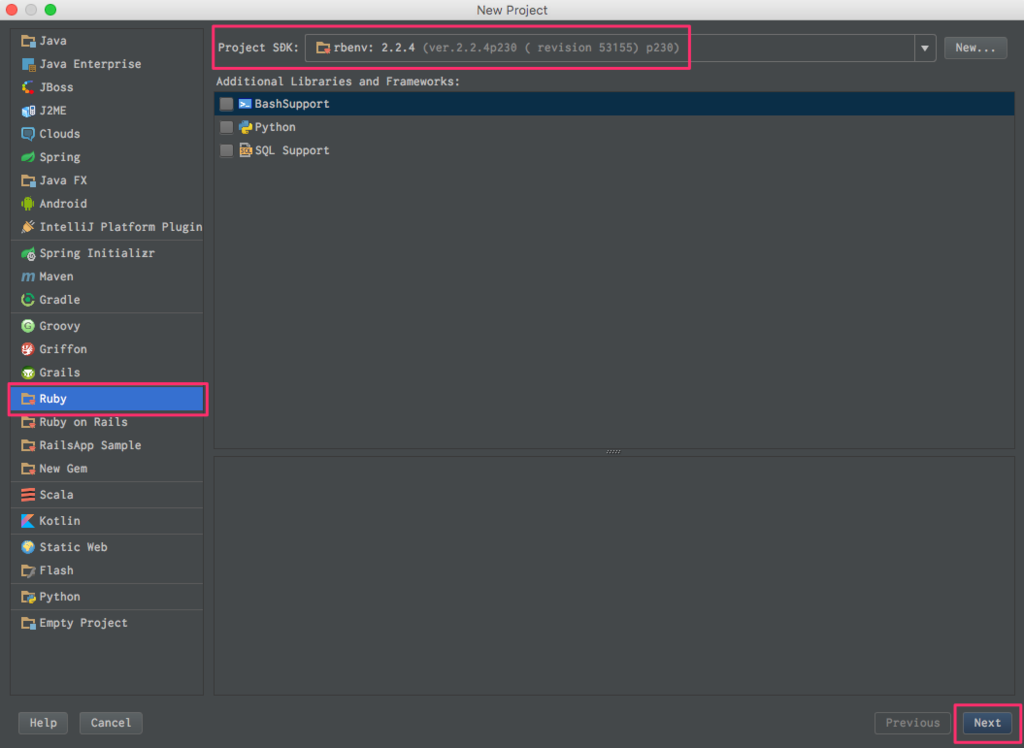Select the Ruby project type row
The image size is (1024, 748).
pos(107,399)
